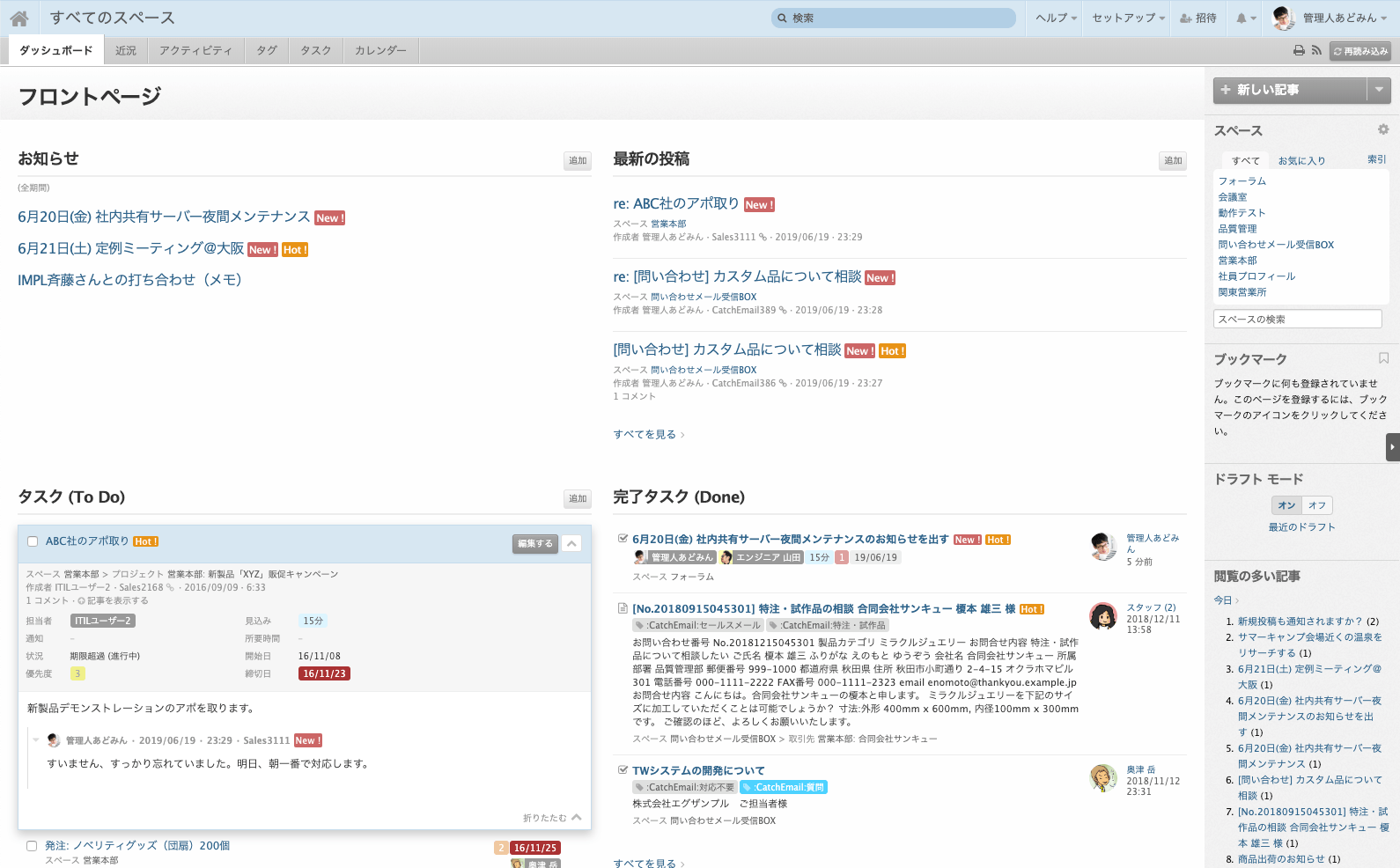The image size is (1400, 868).
Task: Select the お気に入り tab in spaces
Action: point(1301,160)
